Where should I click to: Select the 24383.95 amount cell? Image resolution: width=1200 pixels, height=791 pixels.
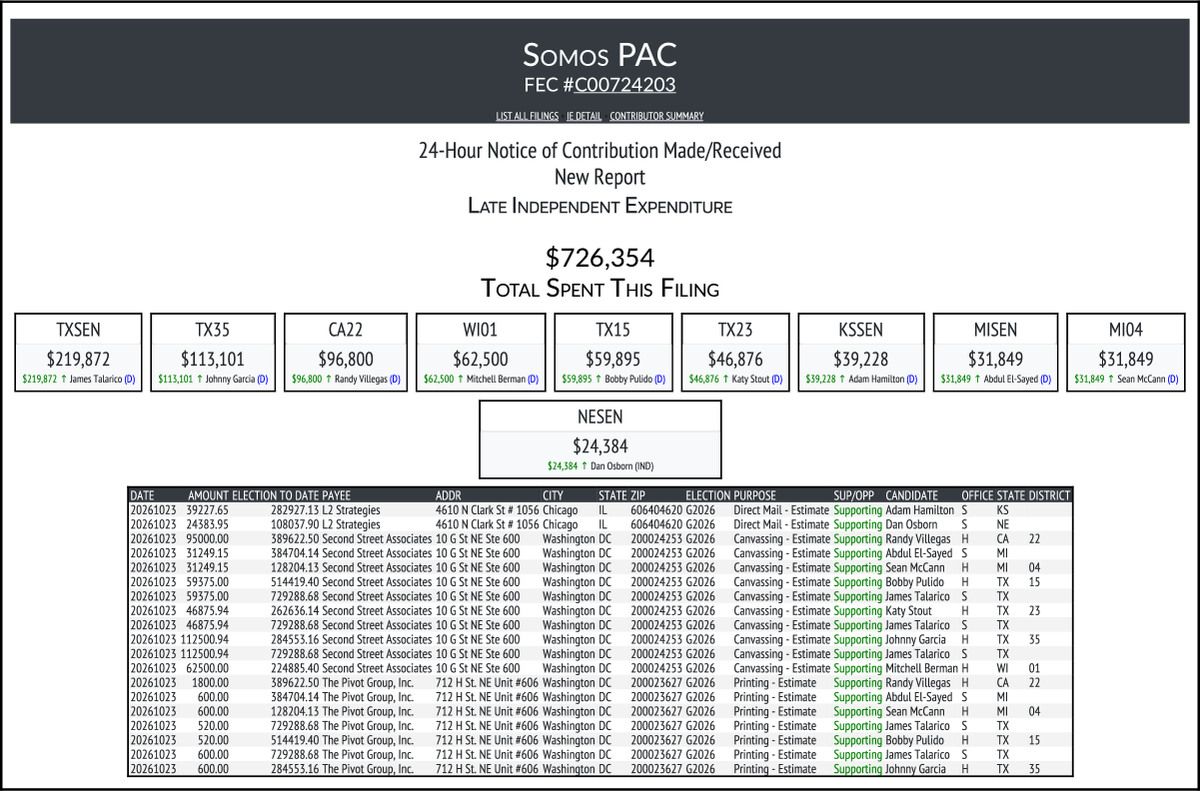[x=209, y=524]
